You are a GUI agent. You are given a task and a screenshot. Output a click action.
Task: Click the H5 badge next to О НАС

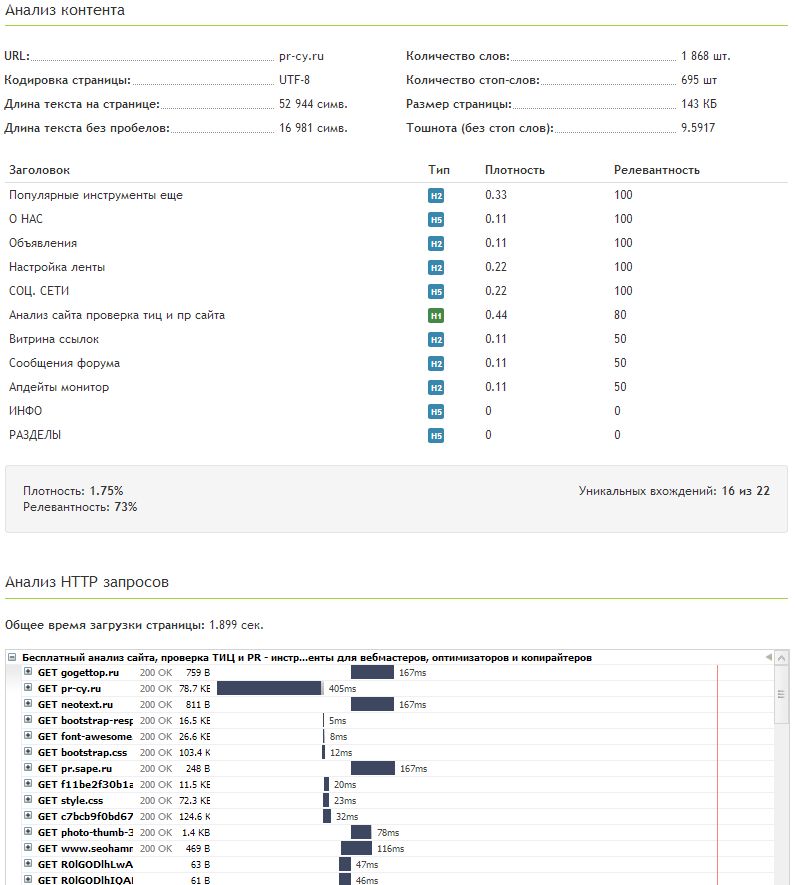click(435, 220)
